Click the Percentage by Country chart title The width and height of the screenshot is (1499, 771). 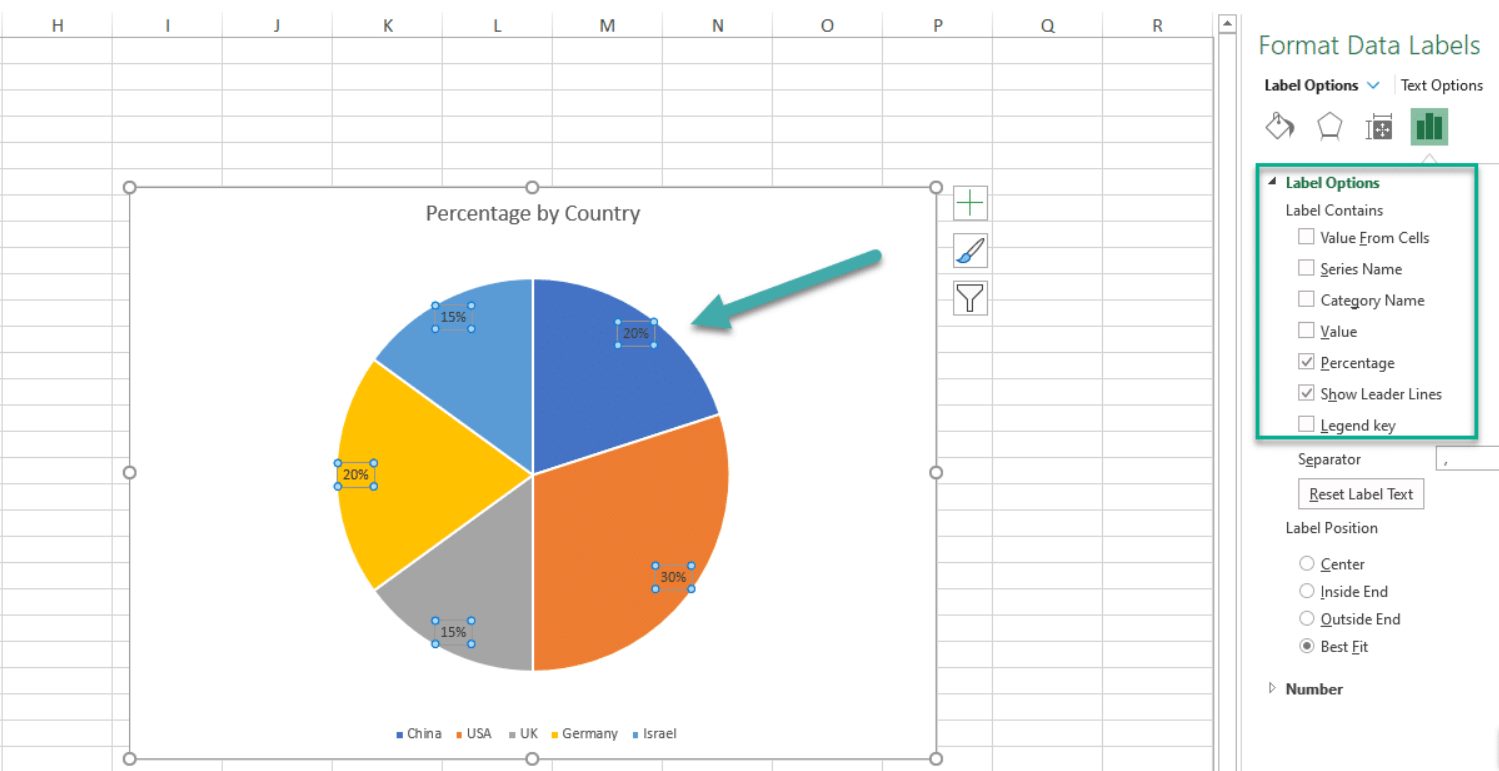coord(532,213)
